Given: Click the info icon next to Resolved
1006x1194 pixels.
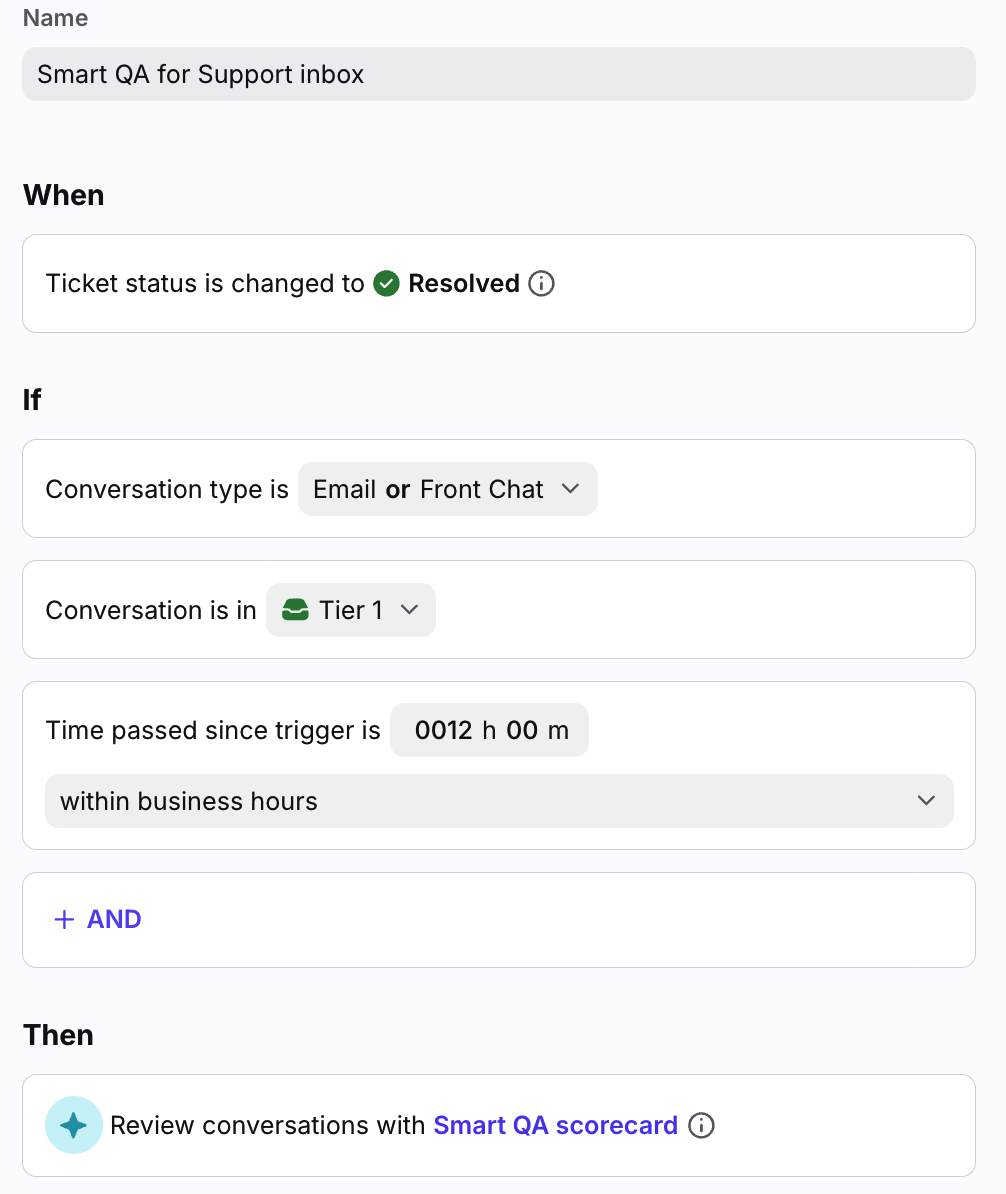Looking at the screenshot, I should (541, 284).
